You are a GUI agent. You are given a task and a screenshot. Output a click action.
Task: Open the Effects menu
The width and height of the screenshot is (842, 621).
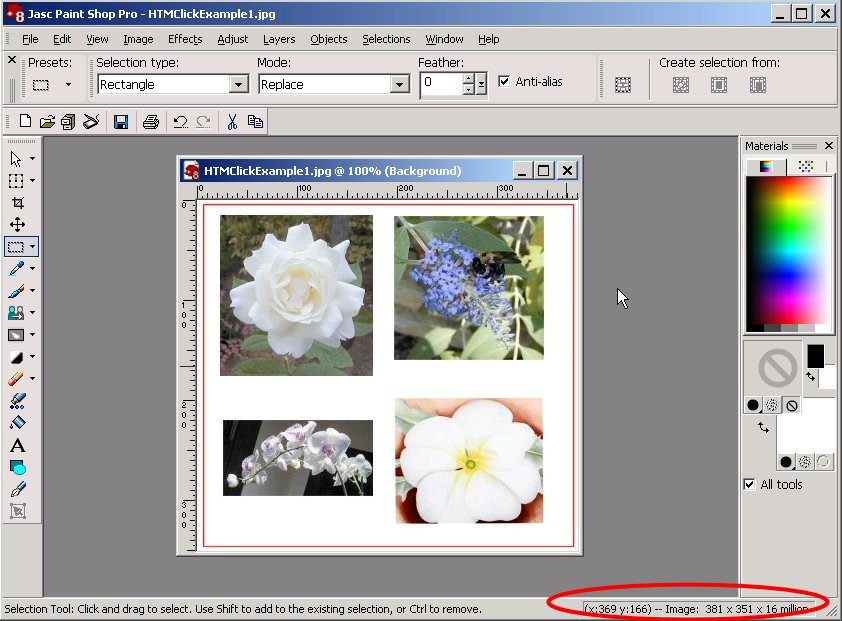185,39
